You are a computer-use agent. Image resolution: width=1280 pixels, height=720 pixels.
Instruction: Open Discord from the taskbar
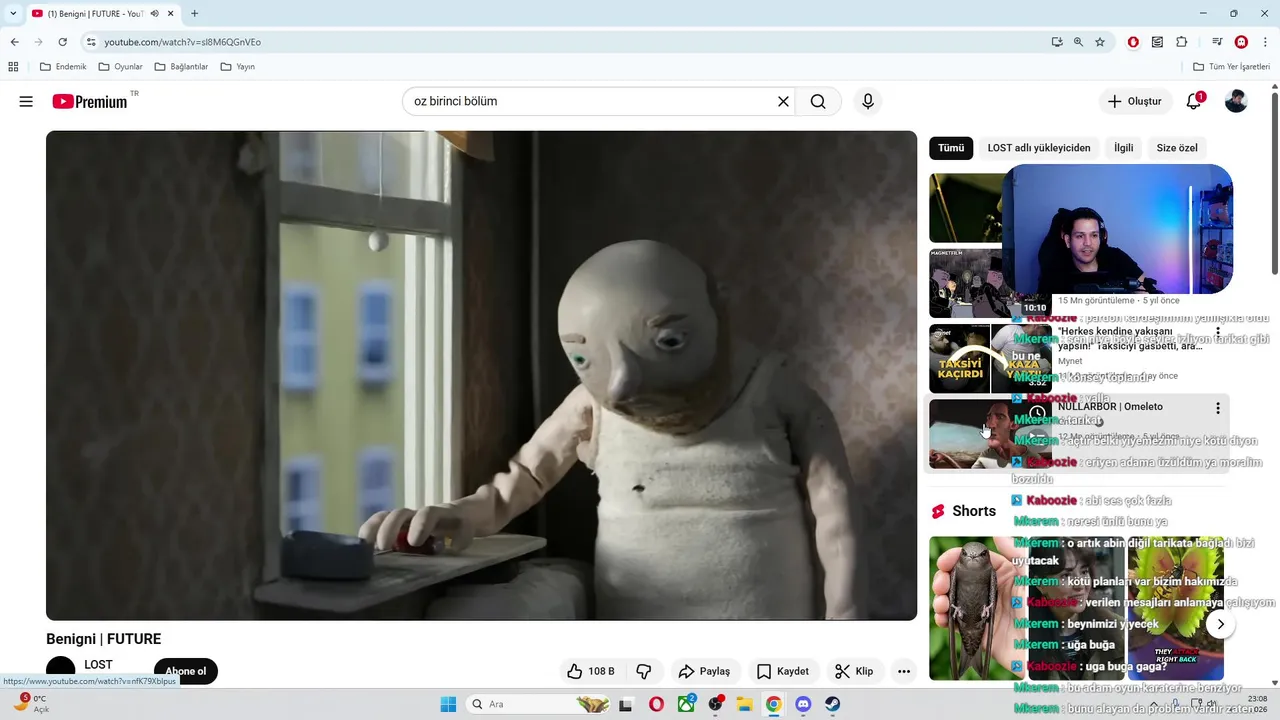(802, 704)
